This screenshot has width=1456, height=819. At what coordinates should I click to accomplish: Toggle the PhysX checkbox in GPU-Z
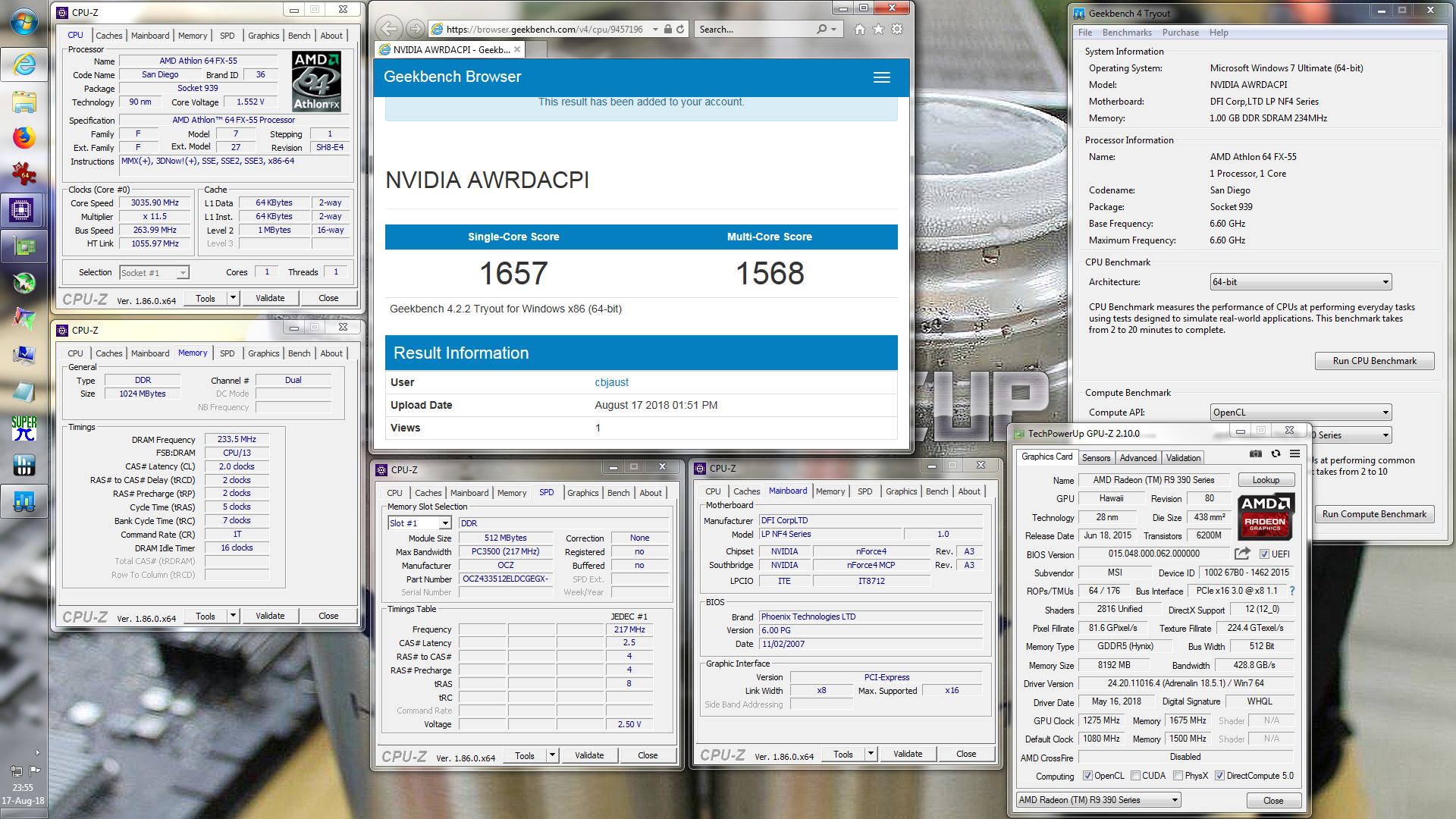tap(1178, 776)
